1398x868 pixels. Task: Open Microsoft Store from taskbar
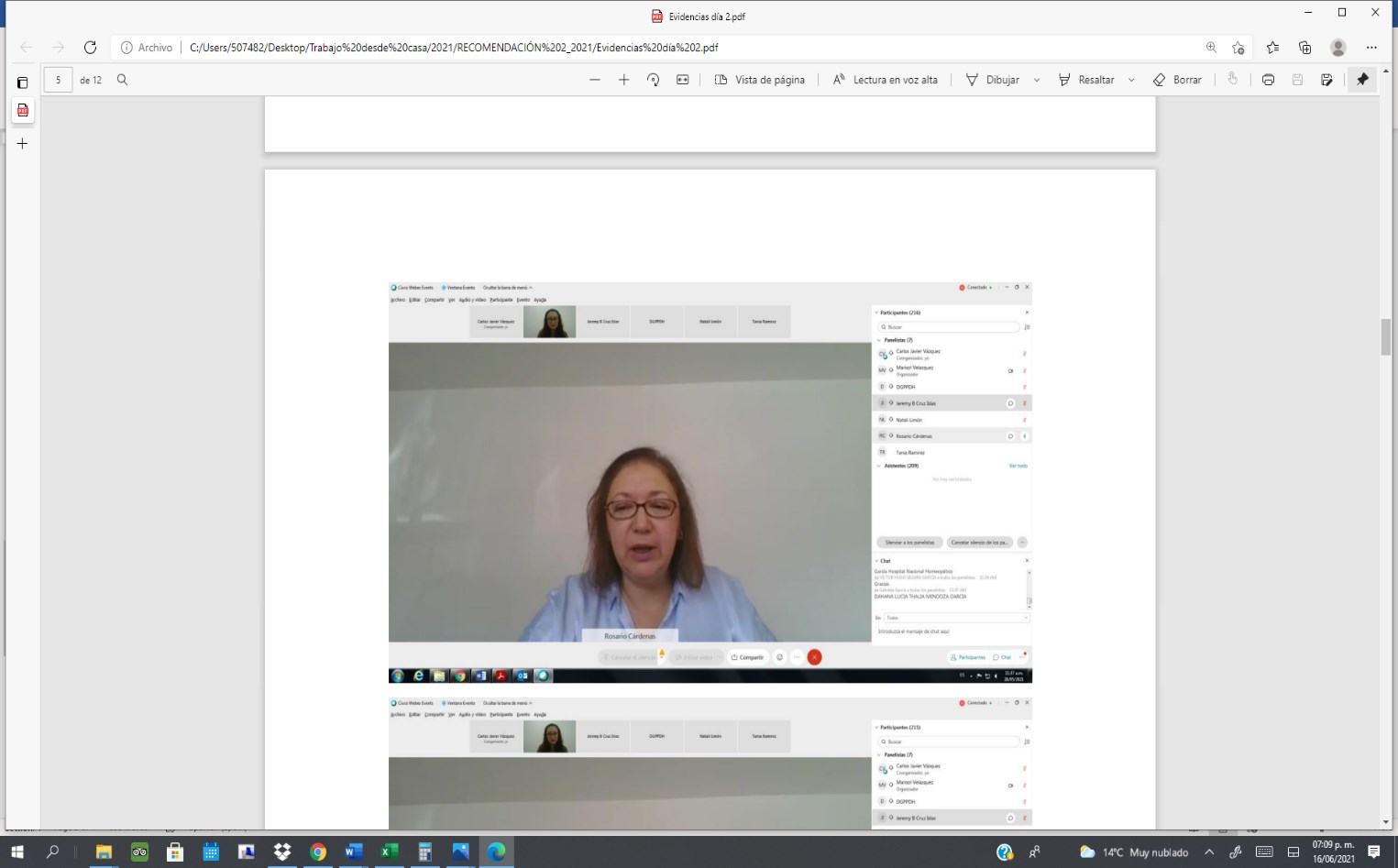(175, 852)
